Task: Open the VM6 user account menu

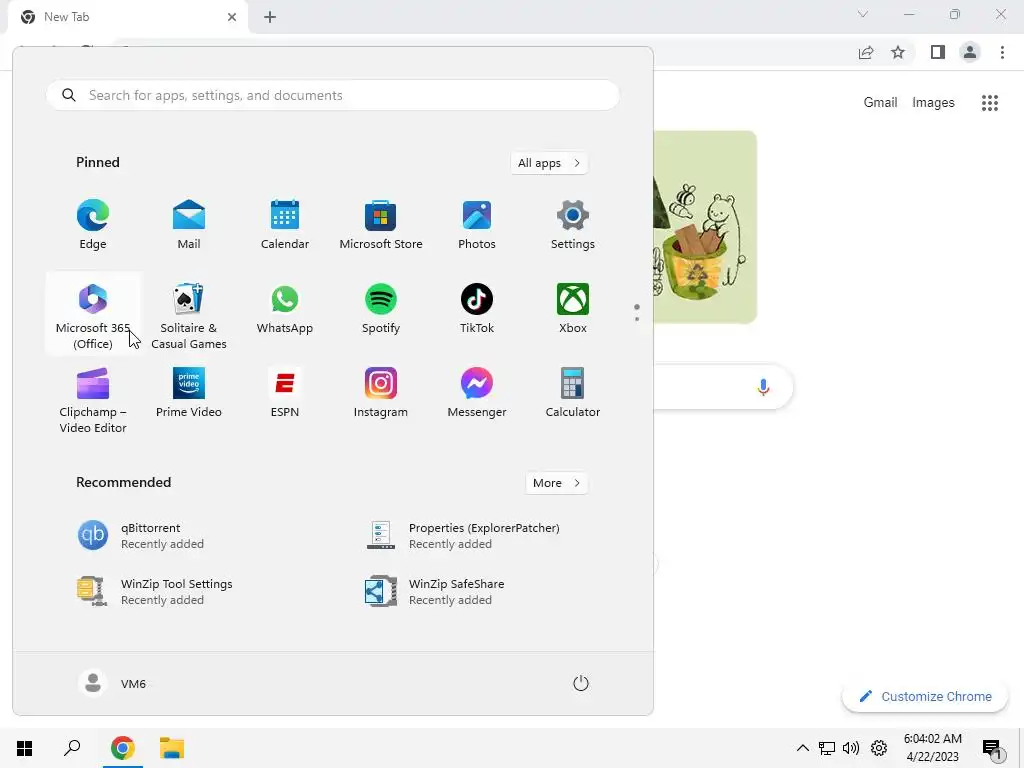Action: pyautogui.click(x=112, y=683)
